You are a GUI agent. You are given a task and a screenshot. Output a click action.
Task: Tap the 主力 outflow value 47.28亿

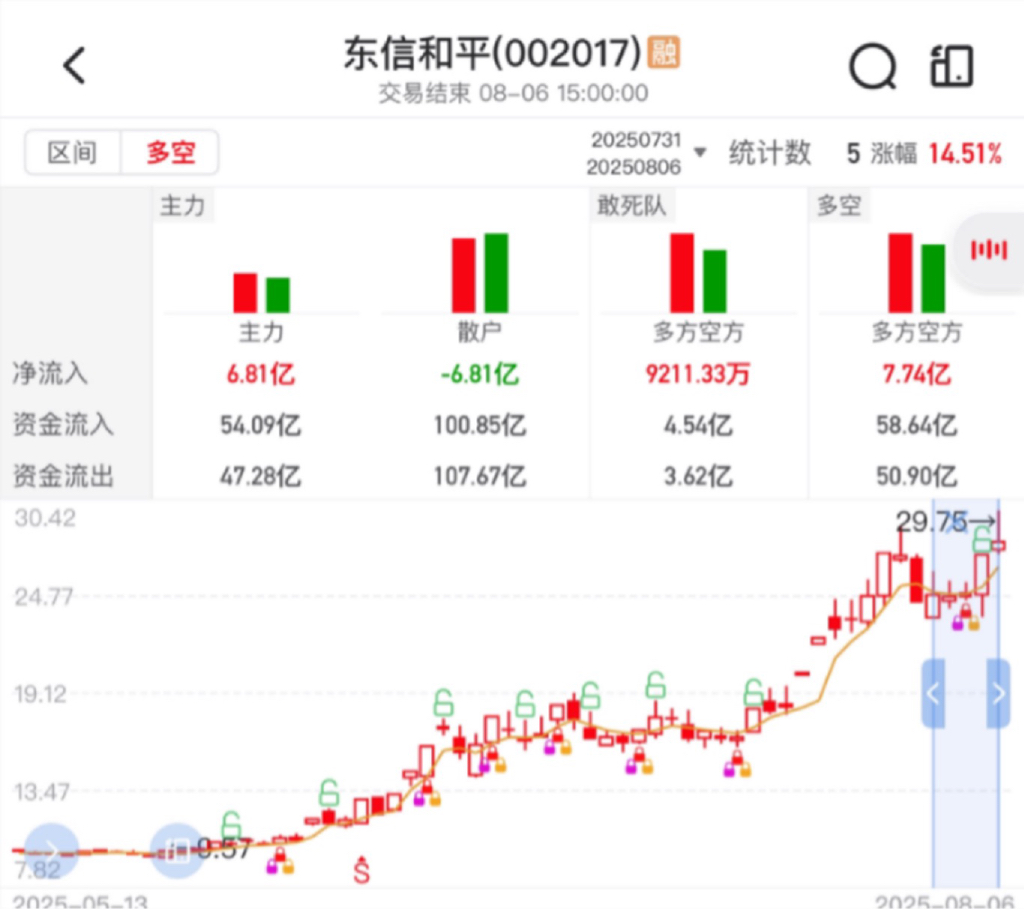pyautogui.click(x=261, y=476)
